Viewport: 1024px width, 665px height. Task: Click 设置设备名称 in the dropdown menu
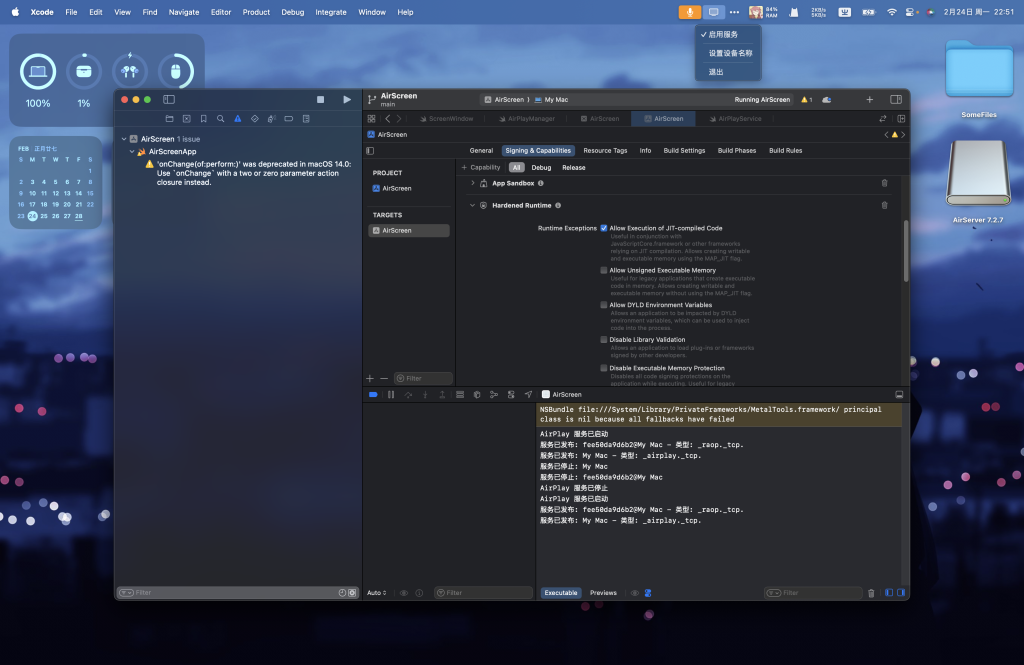click(x=730, y=53)
